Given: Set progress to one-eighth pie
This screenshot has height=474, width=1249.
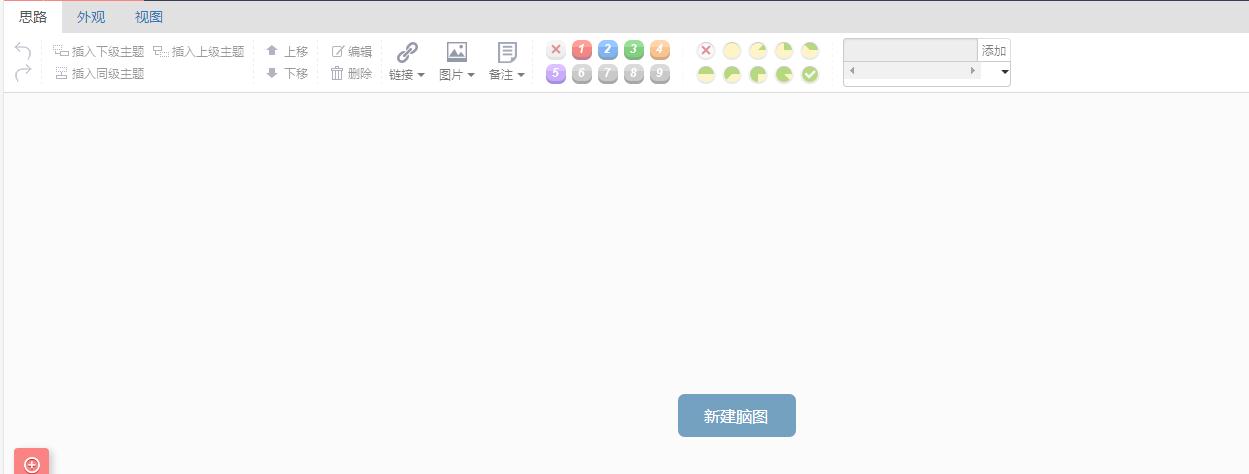Looking at the screenshot, I should 758,50.
